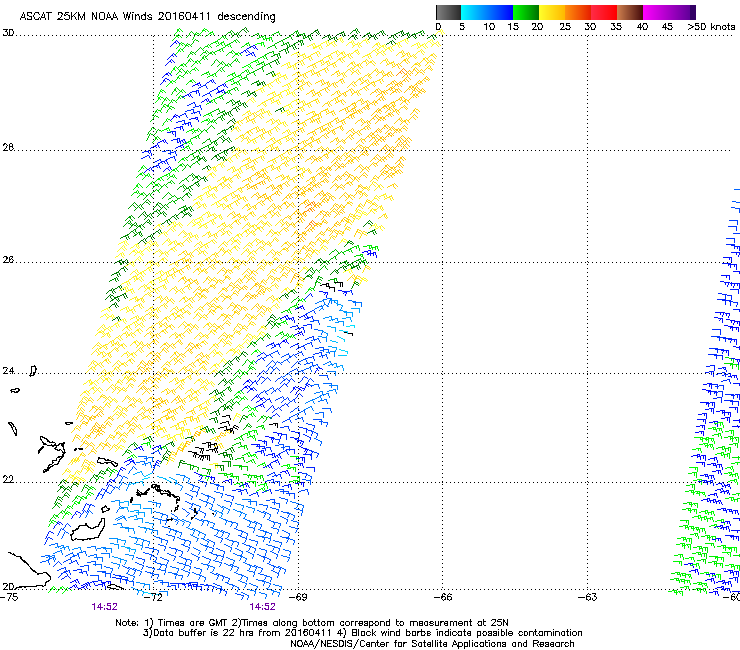This screenshot has height=650, width=740.
Task: Click the latitude label '26'
Action: click(x=8, y=260)
